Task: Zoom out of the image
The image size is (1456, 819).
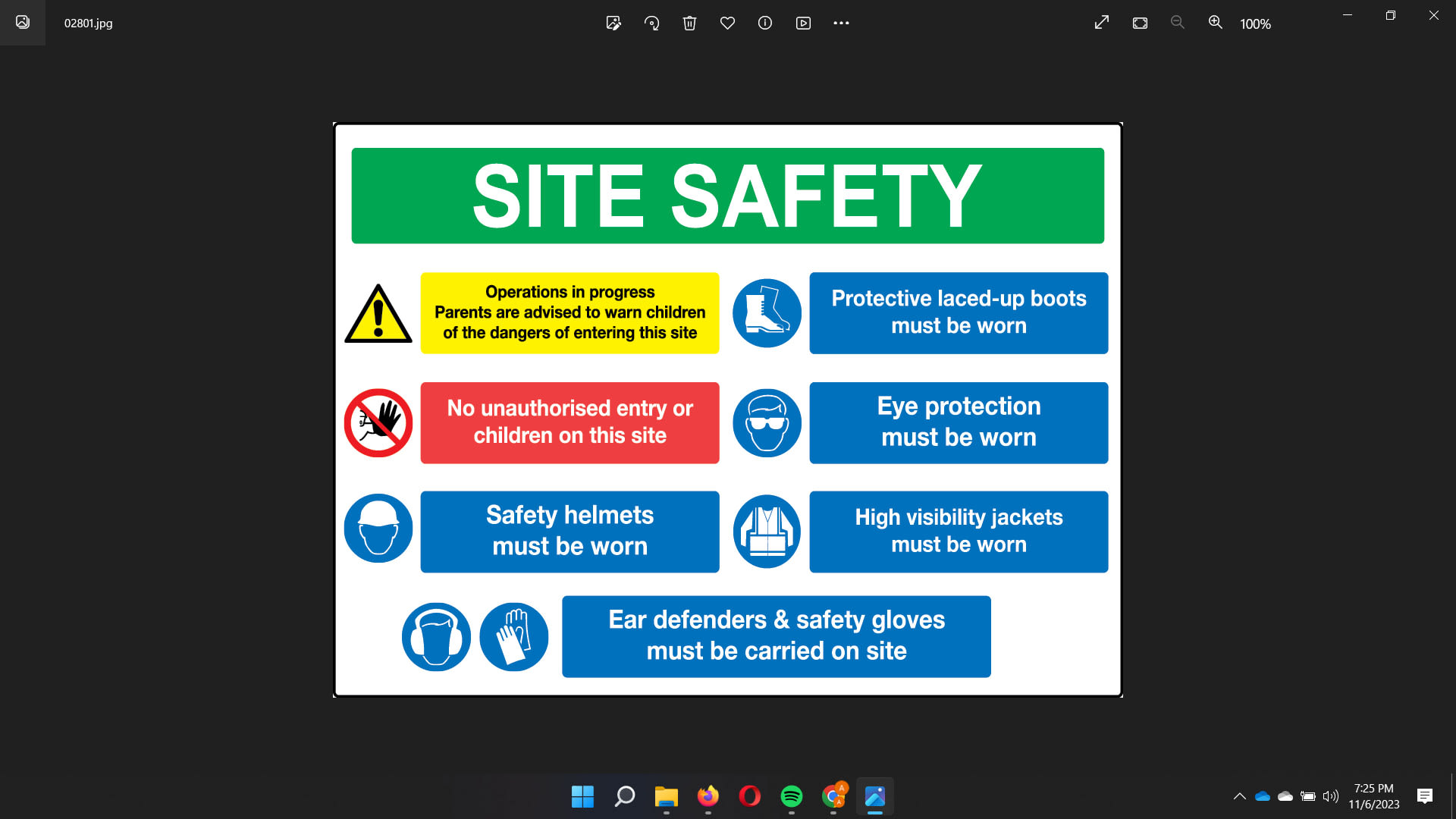Action: coord(1177,23)
